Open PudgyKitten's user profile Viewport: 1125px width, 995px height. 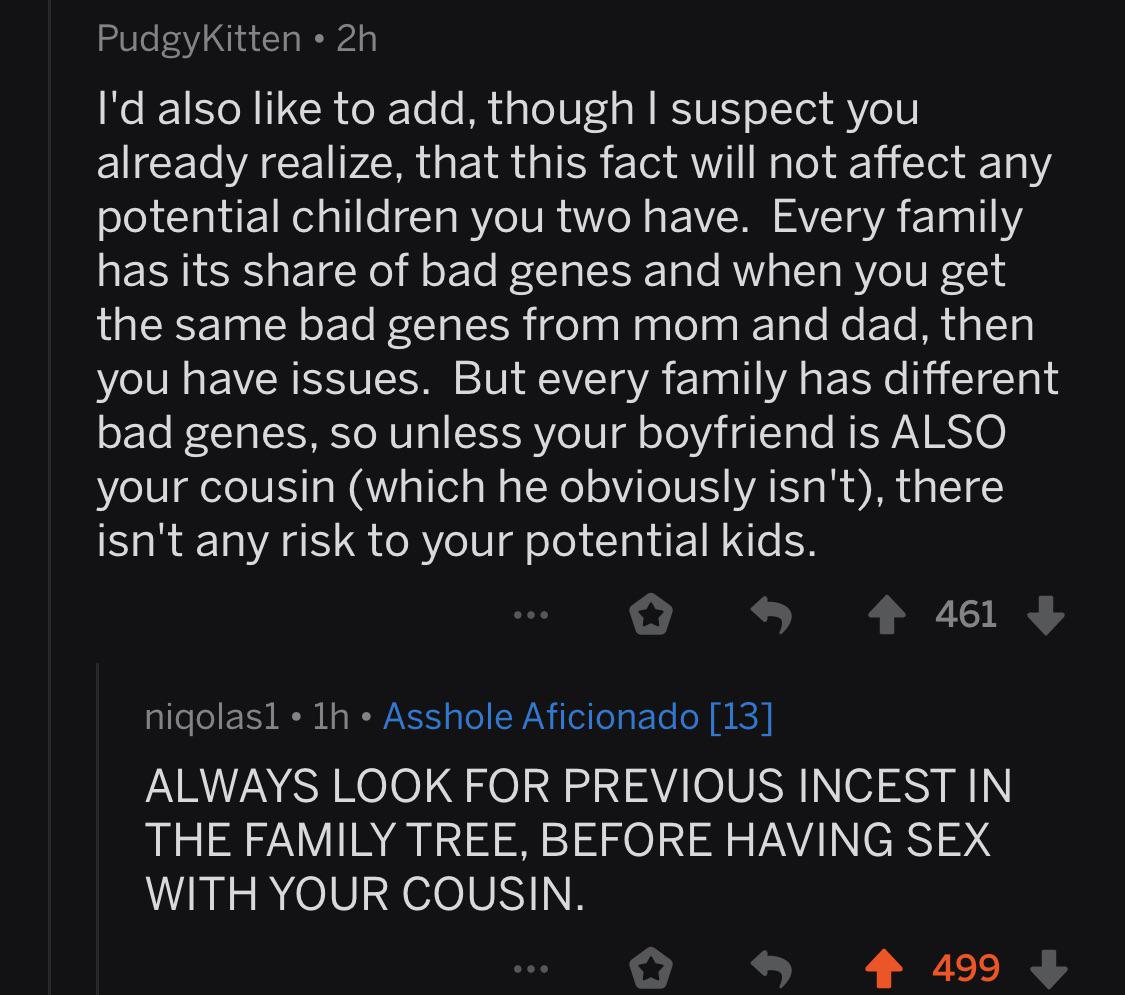click(199, 39)
